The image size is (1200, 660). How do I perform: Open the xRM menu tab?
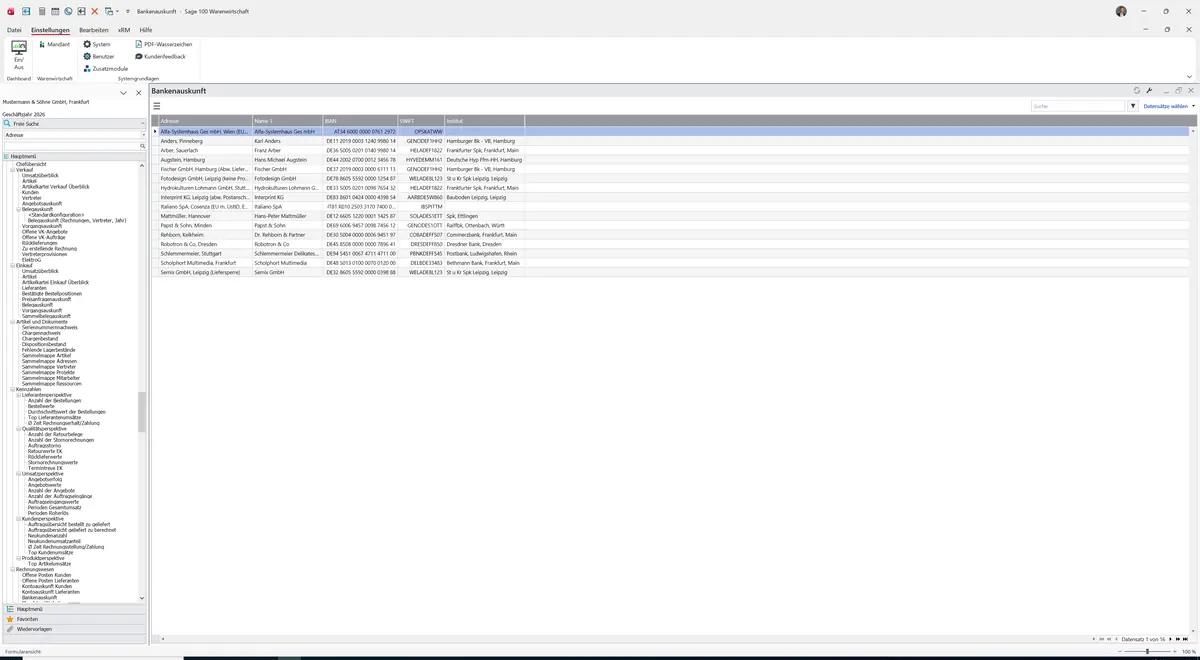click(124, 30)
